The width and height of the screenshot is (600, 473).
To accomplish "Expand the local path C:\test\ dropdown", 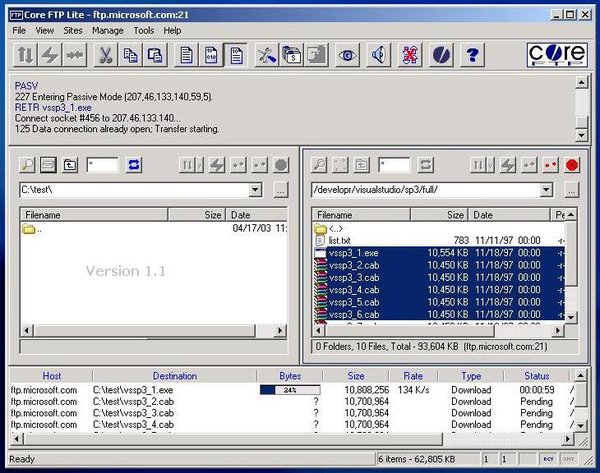I will pos(256,189).
